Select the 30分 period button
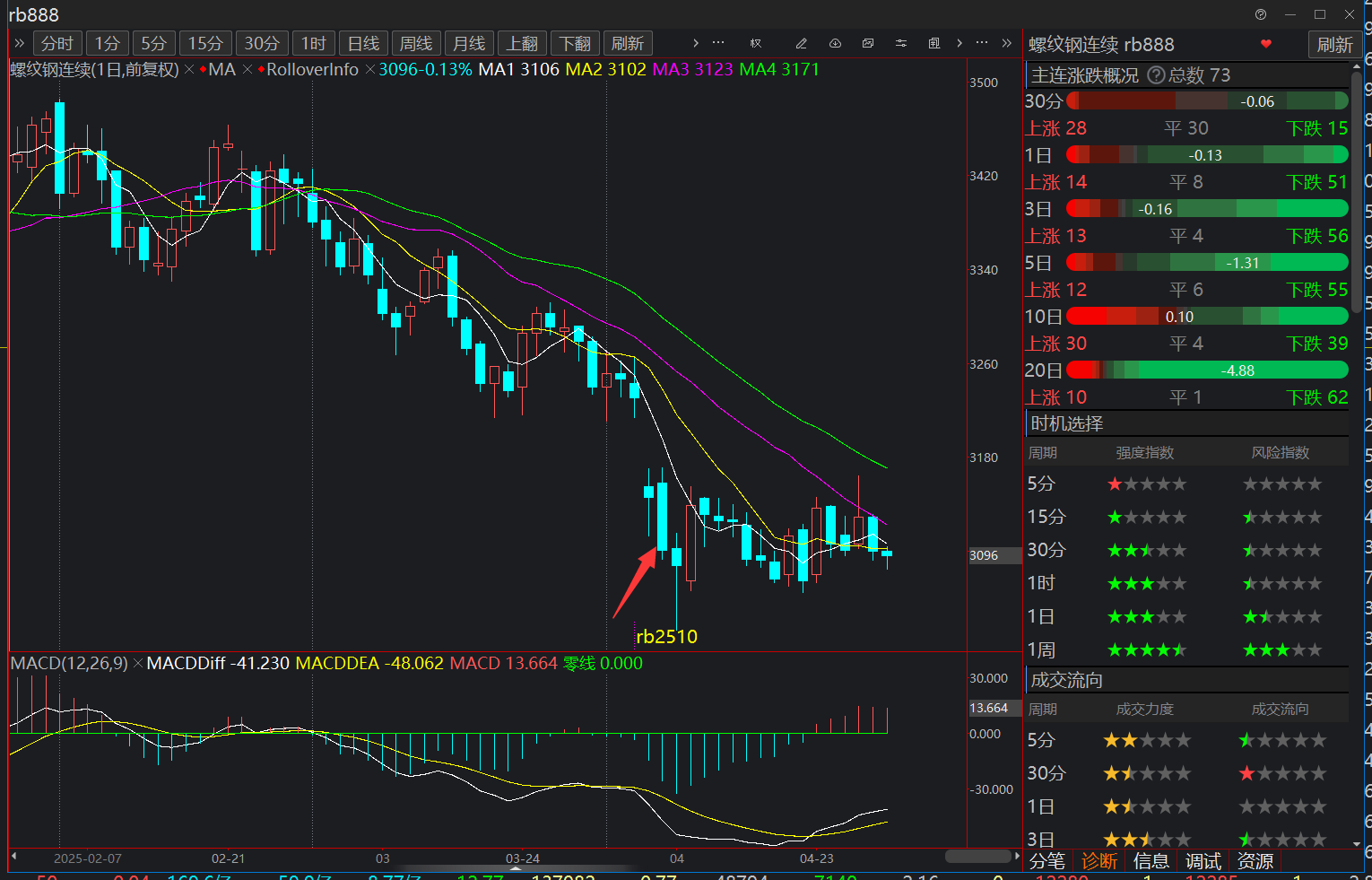Viewport: 1372px width, 880px height. point(262,43)
